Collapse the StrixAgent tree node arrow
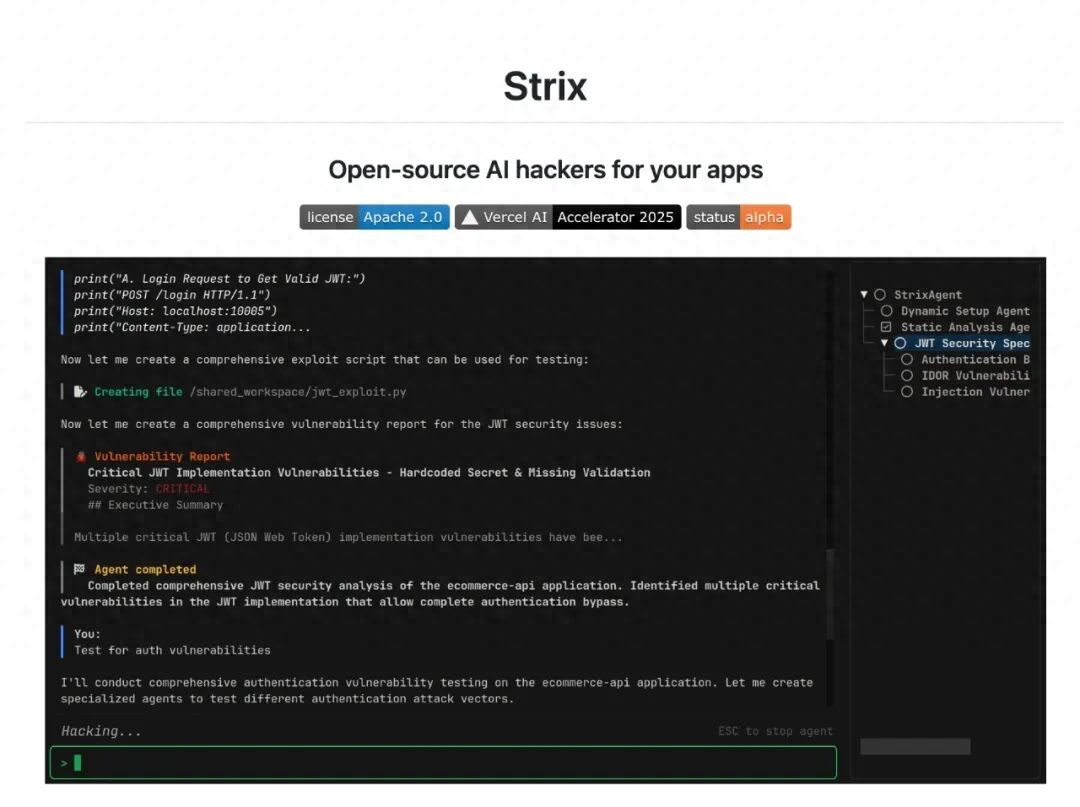This screenshot has height=807, width=1080. (x=864, y=295)
